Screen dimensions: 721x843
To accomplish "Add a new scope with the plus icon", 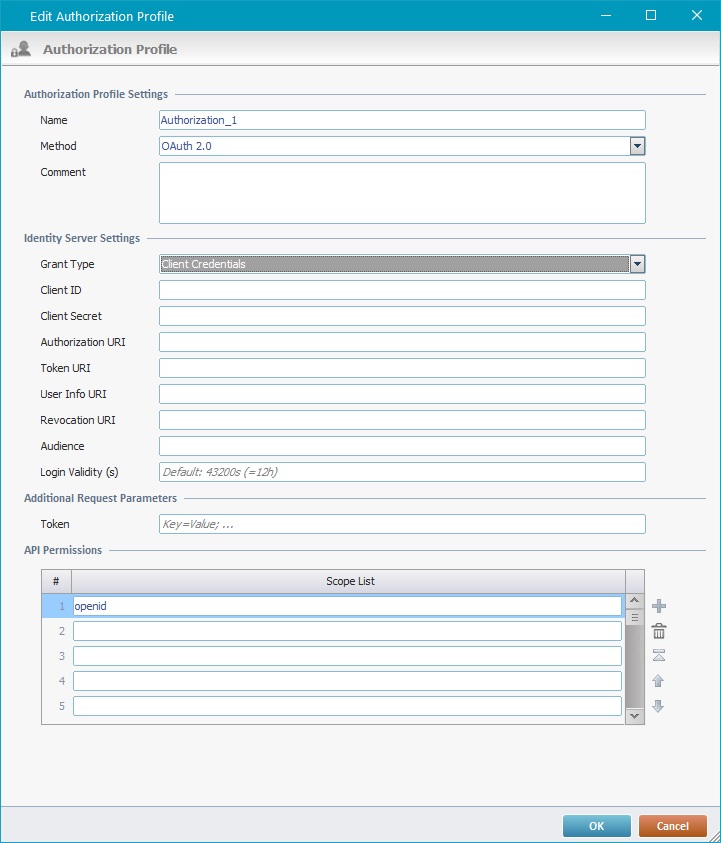I will (659, 606).
